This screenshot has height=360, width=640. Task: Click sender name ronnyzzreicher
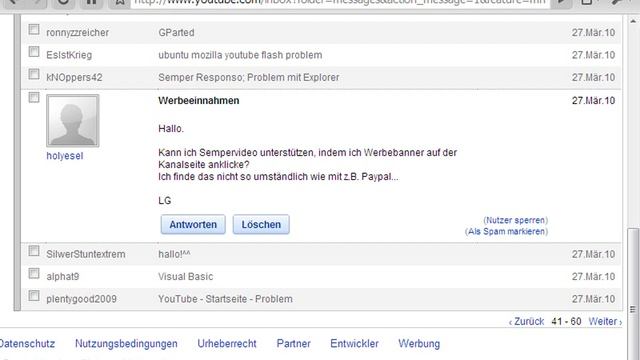(x=78, y=33)
